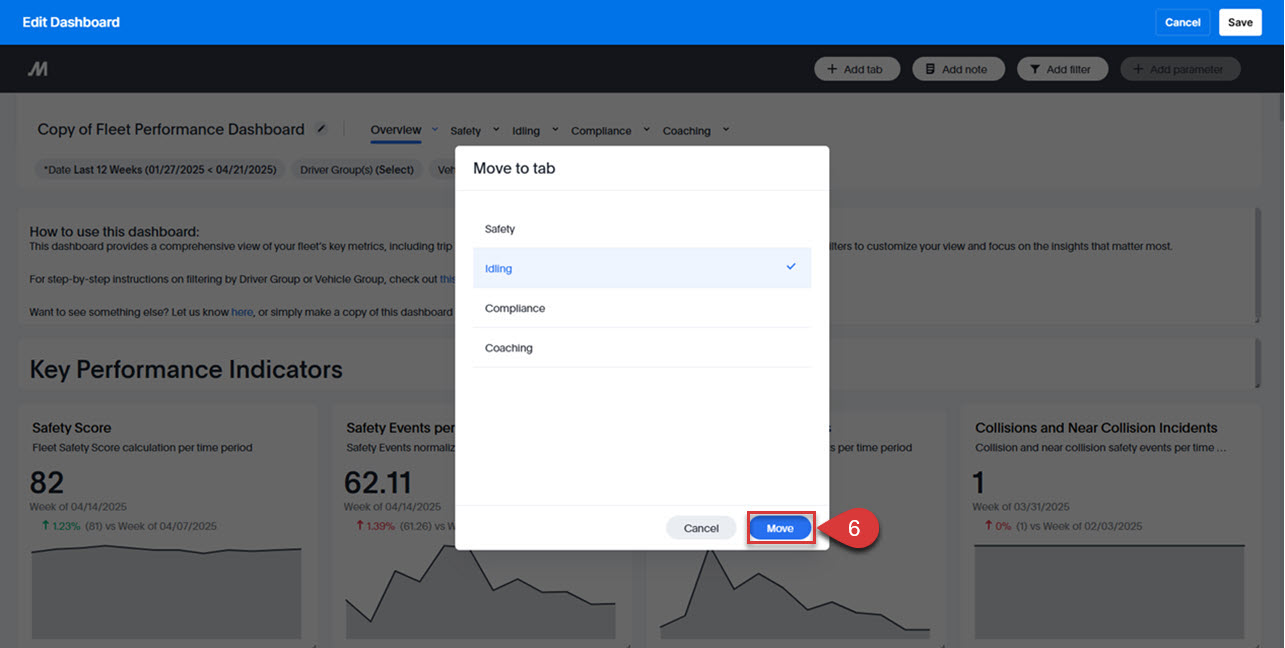Click the plus icon on Add parameter

tap(1138, 70)
